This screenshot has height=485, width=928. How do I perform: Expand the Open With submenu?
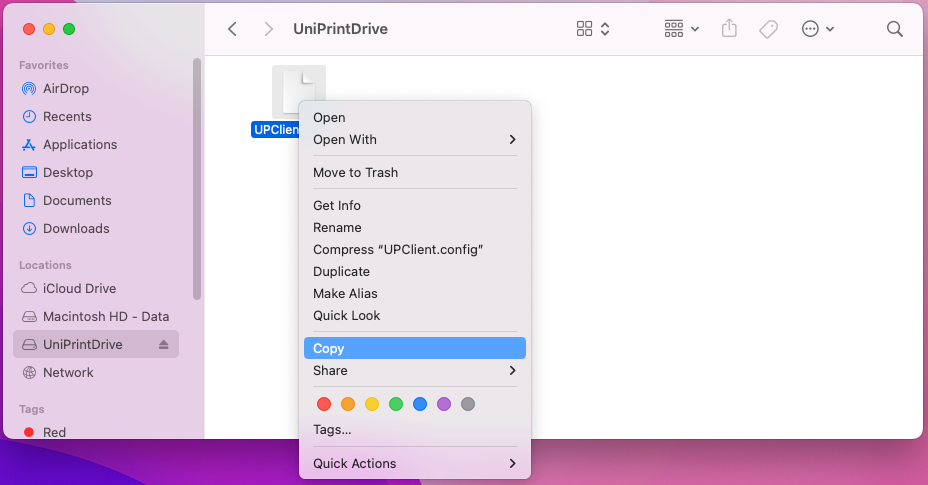coord(414,140)
